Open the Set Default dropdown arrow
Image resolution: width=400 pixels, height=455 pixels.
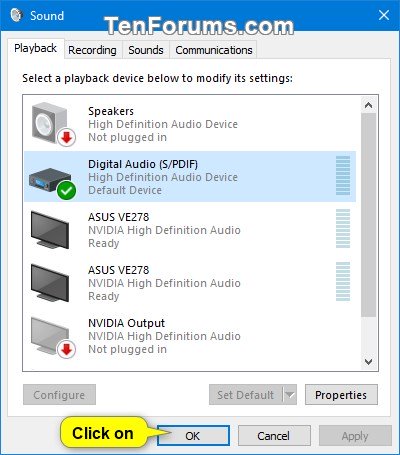pos(290,395)
